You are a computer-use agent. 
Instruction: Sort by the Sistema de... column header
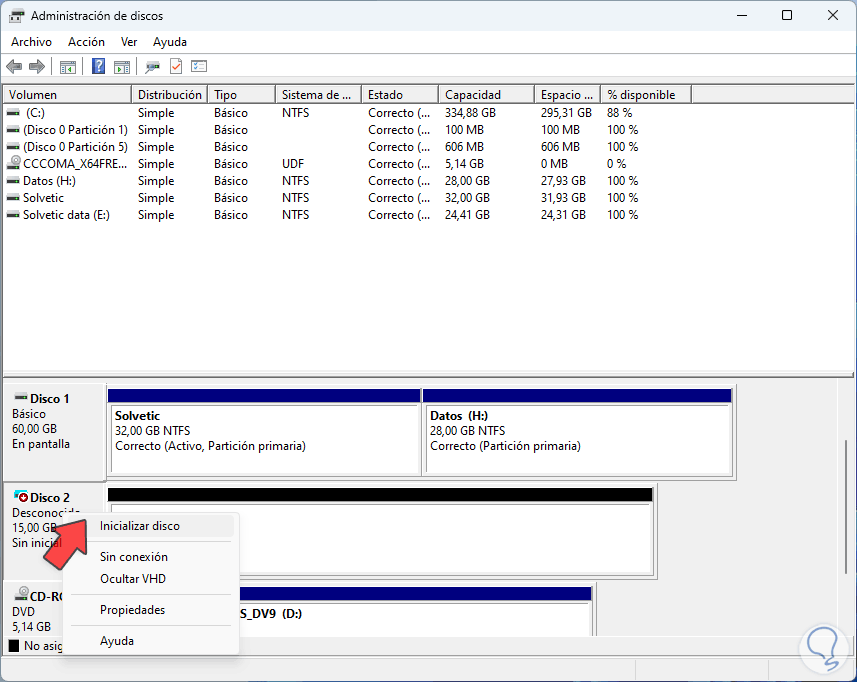pos(318,95)
